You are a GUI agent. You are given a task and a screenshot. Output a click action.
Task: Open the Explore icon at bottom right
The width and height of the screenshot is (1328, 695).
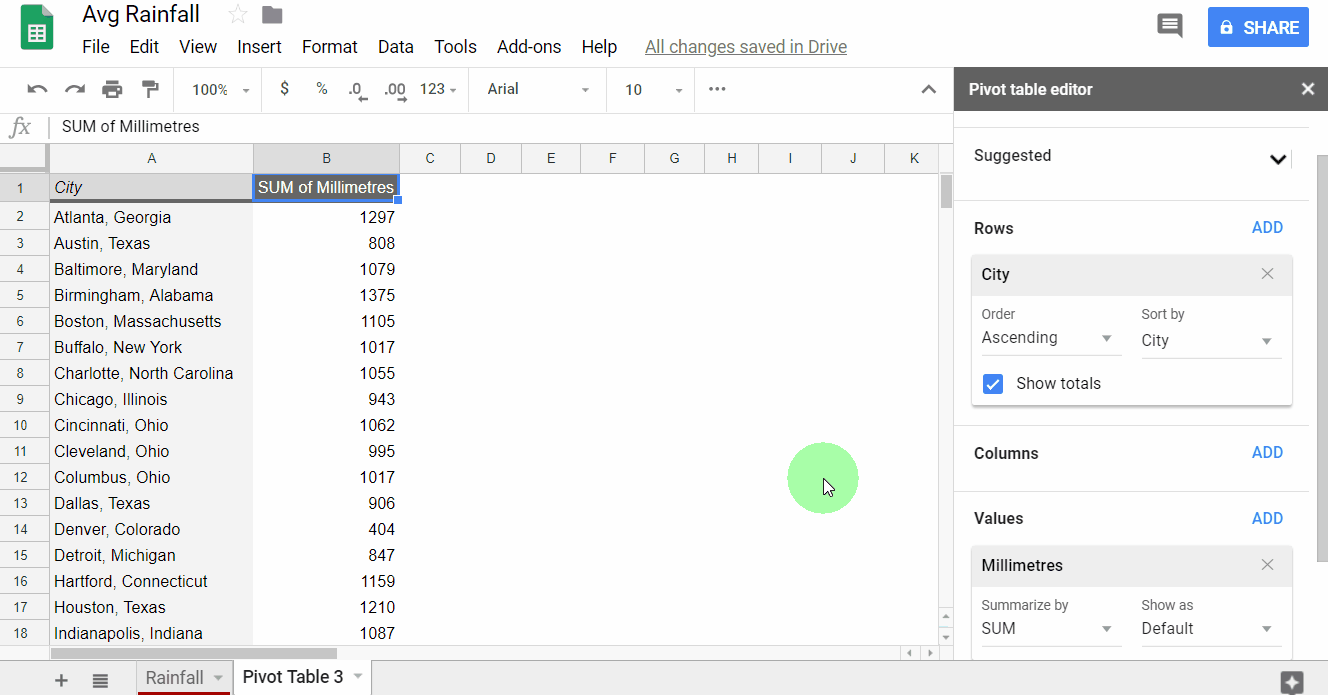click(x=1292, y=682)
